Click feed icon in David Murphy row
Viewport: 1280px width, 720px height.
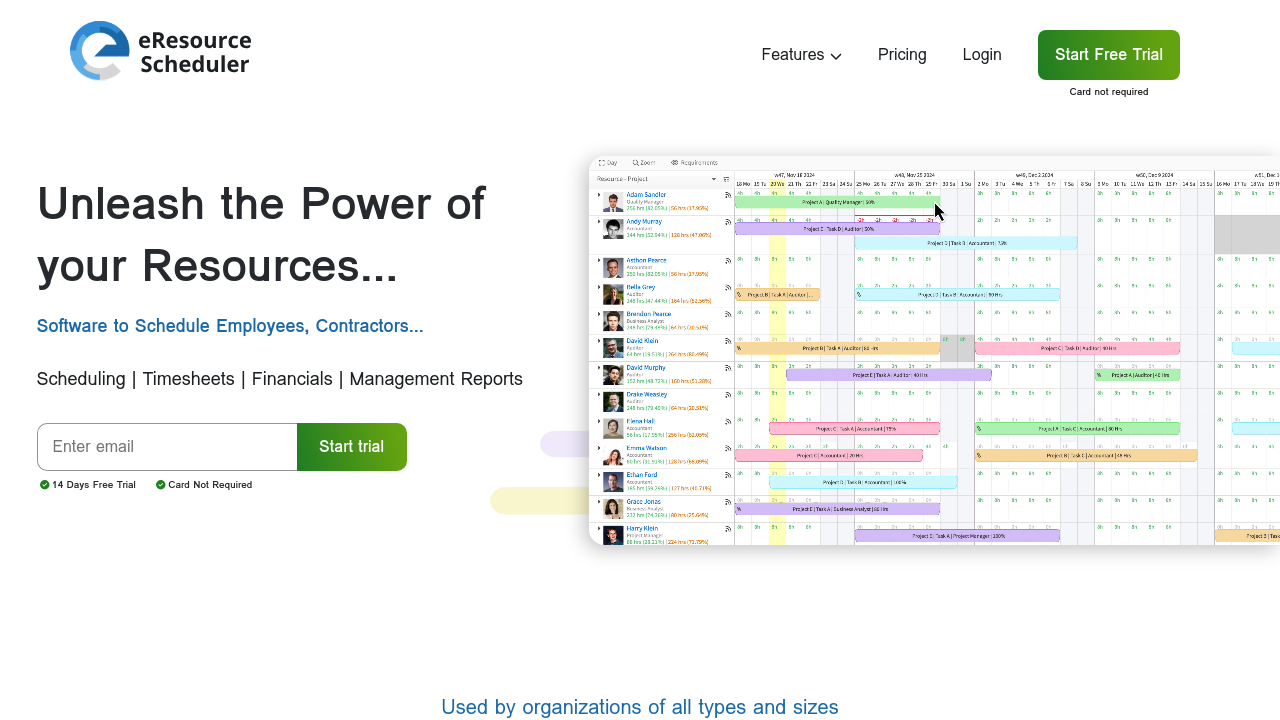(728, 368)
